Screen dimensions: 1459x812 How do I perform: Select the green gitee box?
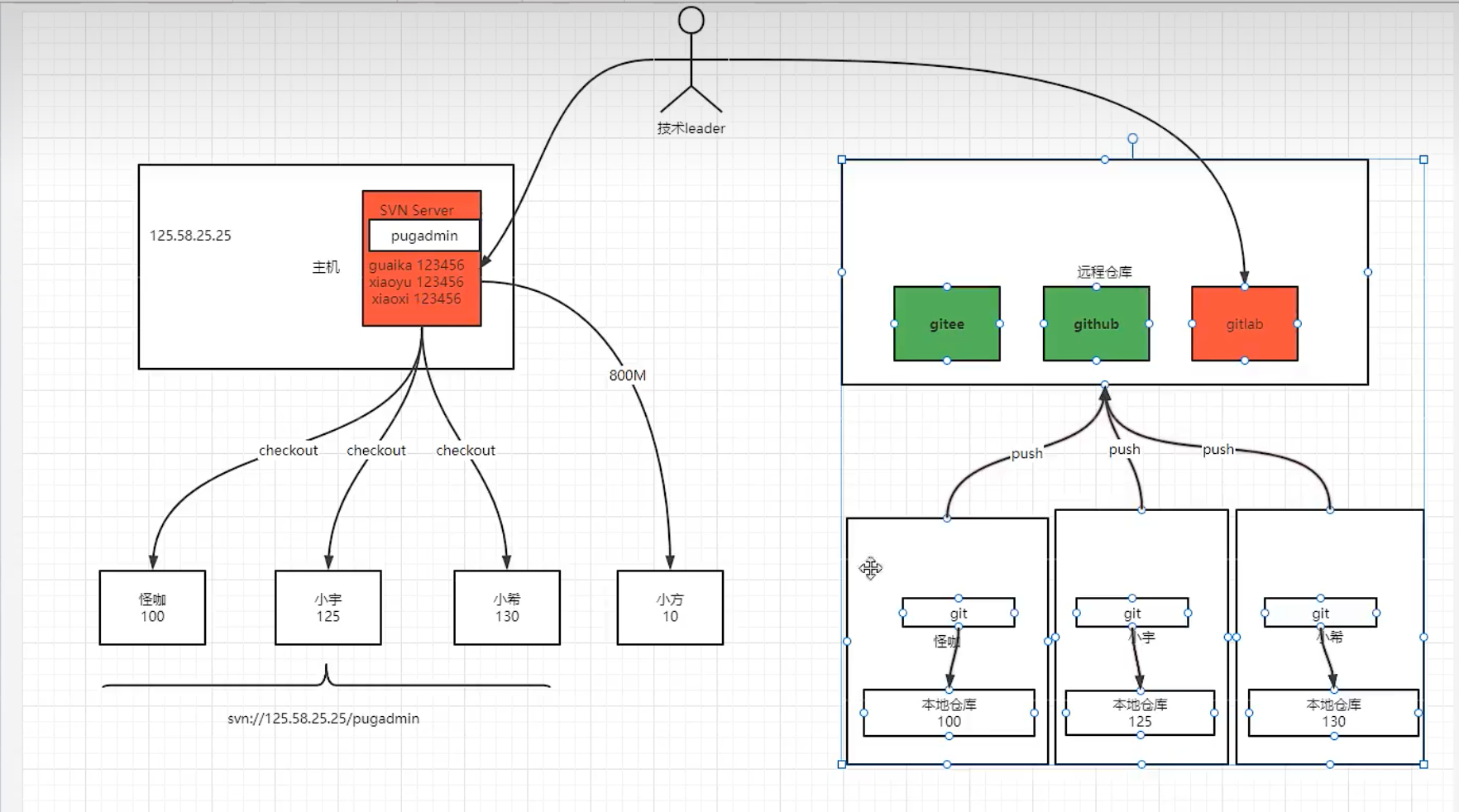coord(947,324)
